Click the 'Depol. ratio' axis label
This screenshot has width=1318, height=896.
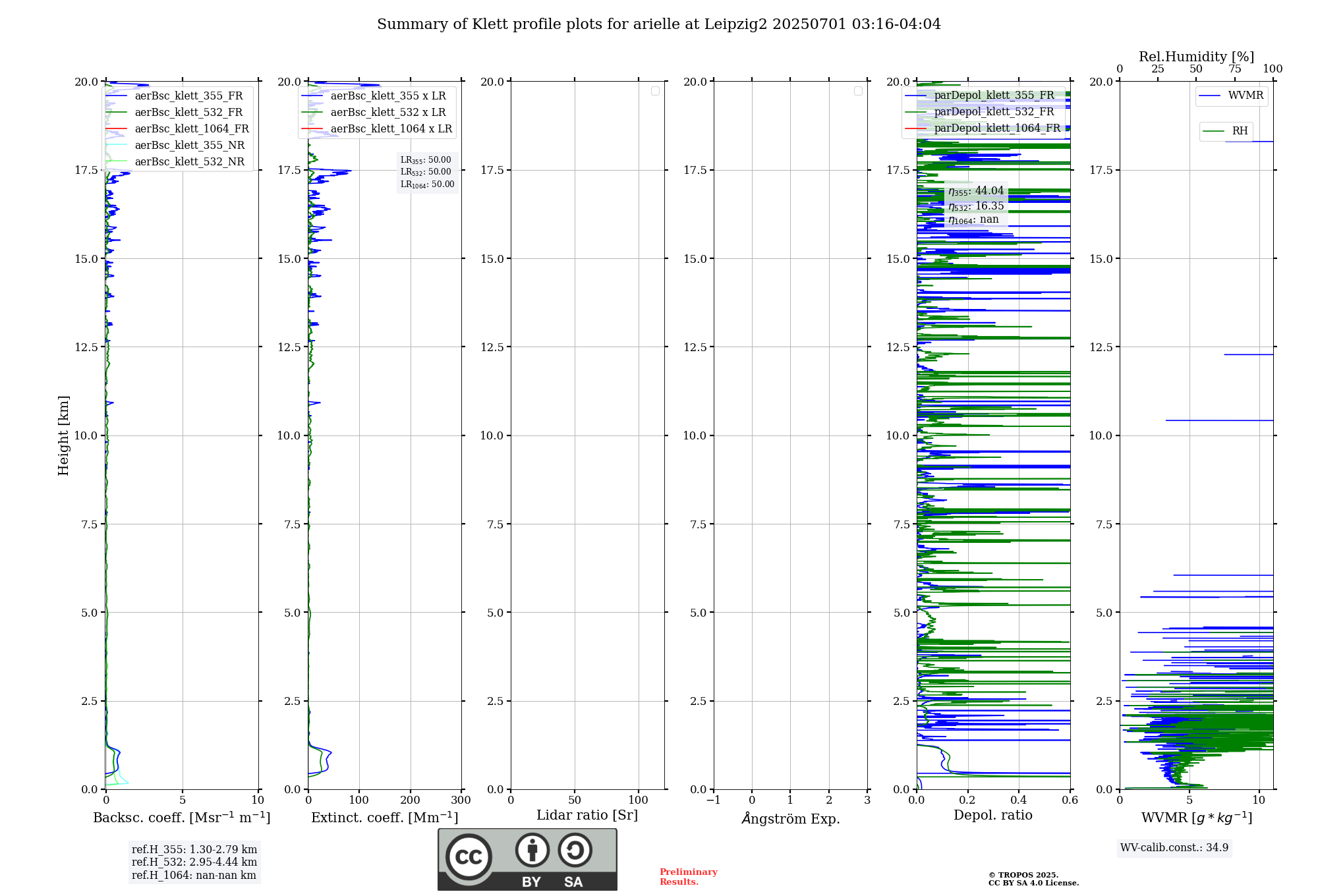pyautogui.click(x=993, y=815)
